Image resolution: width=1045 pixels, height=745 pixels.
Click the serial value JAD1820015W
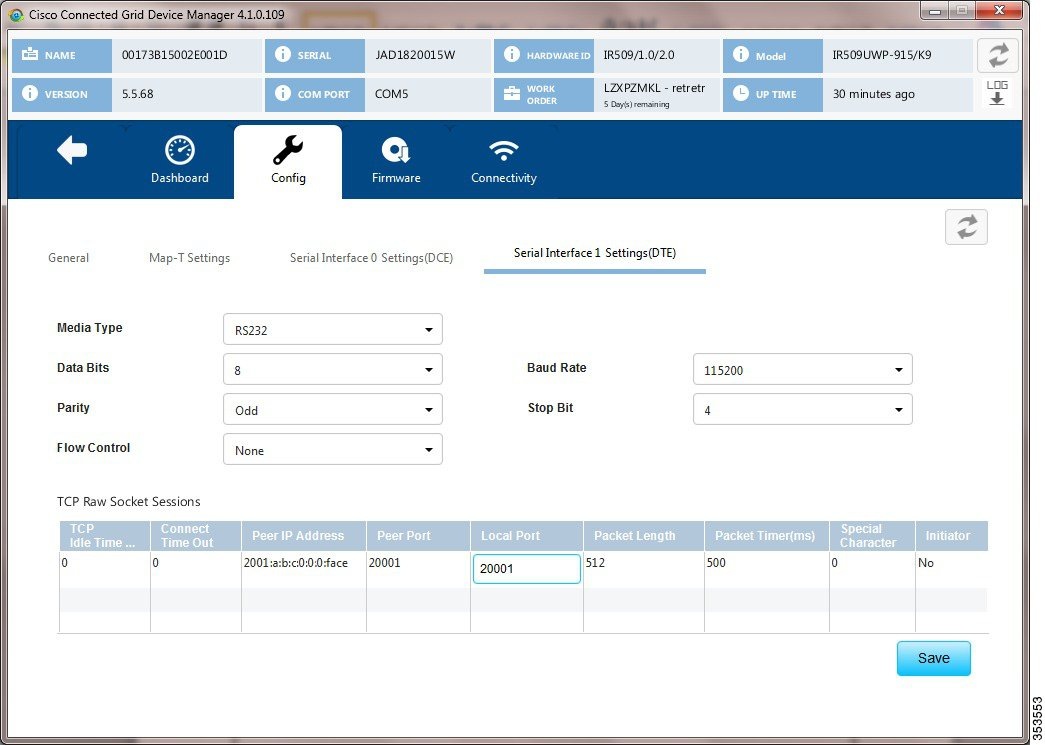pyautogui.click(x=415, y=55)
